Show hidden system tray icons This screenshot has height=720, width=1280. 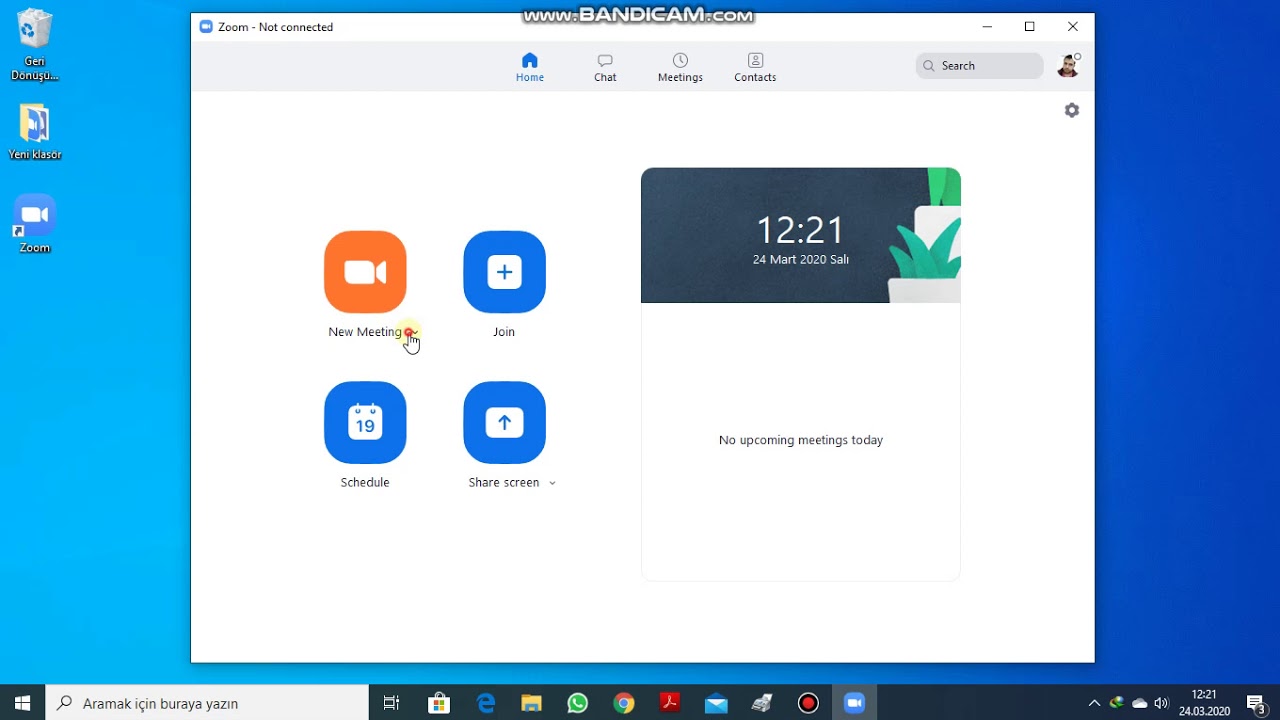(x=1094, y=703)
